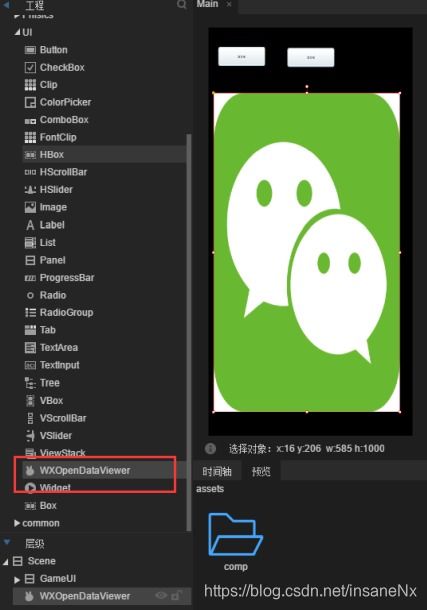Screen dimensions: 427x610
Task: Open the 预览 tab
Action: (261, 472)
